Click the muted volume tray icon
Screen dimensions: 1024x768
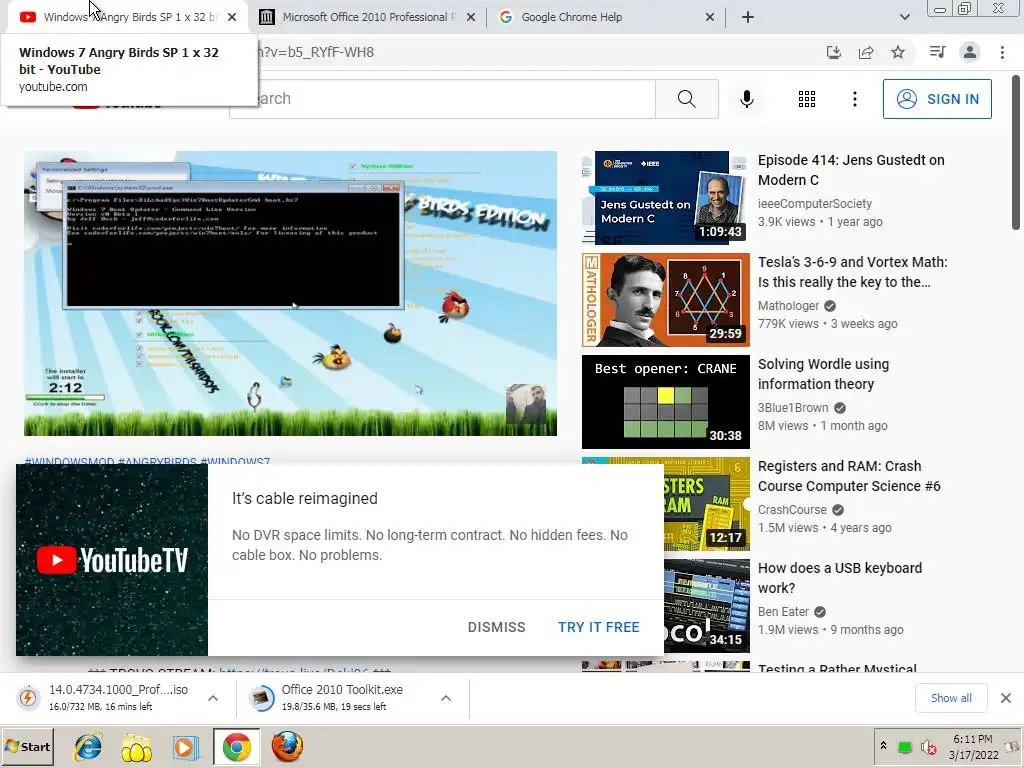pos(928,746)
